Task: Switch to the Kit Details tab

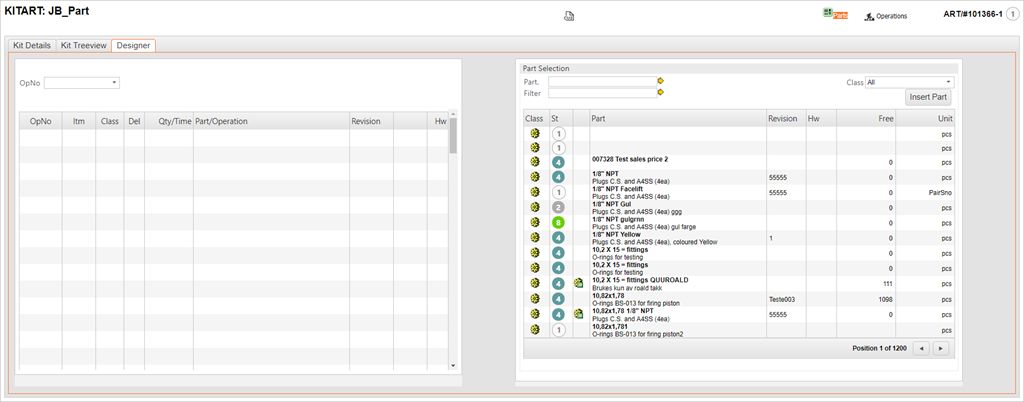Action: (31, 45)
